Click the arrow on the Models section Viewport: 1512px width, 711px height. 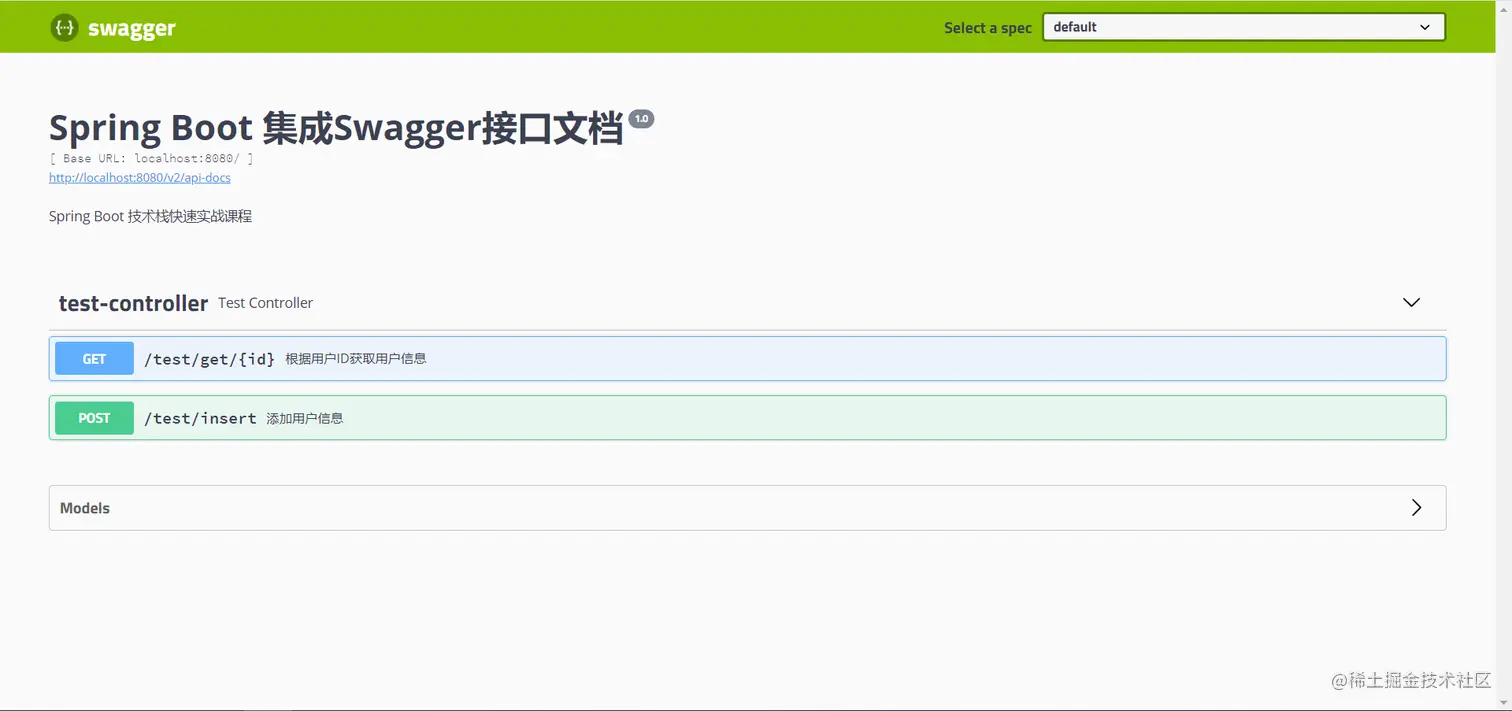(x=1416, y=508)
